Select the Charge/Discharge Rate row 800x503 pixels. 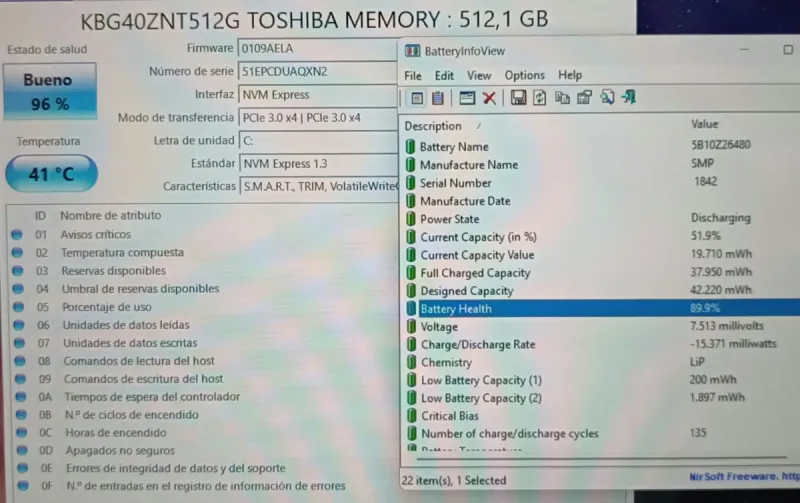coord(601,344)
